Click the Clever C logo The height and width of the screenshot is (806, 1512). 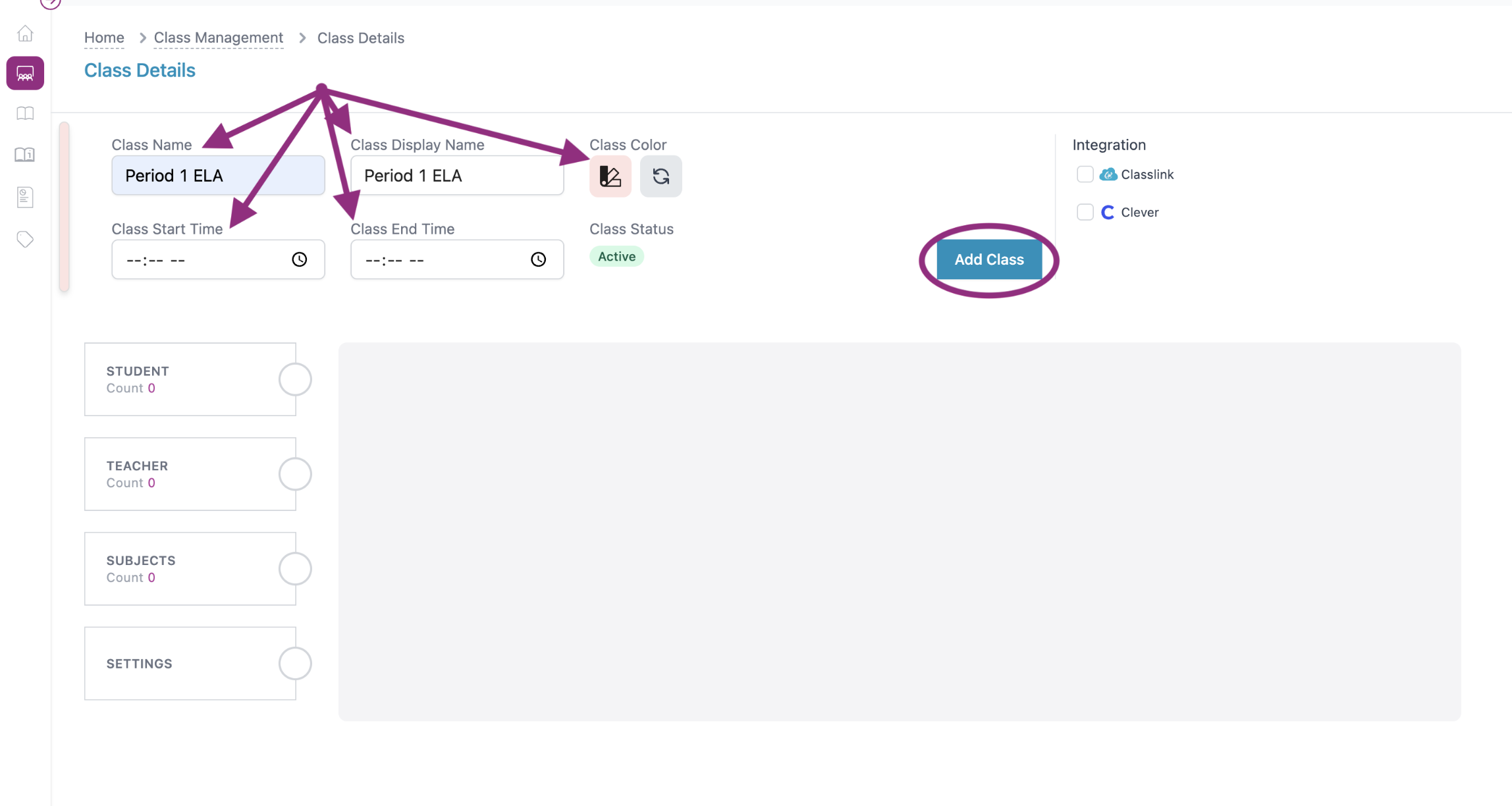tap(1108, 212)
